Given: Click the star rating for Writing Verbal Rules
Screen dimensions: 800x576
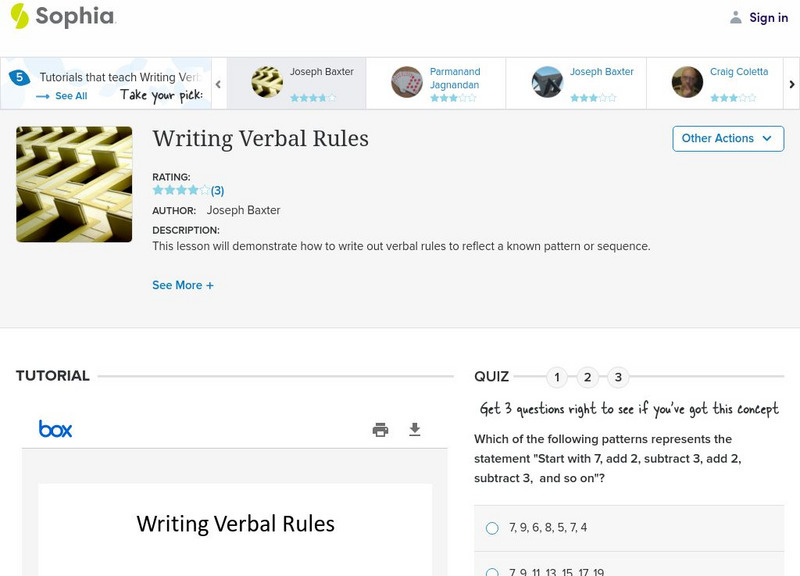Looking at the screenshot, I should pyautogui.click(x=181, y=190).
